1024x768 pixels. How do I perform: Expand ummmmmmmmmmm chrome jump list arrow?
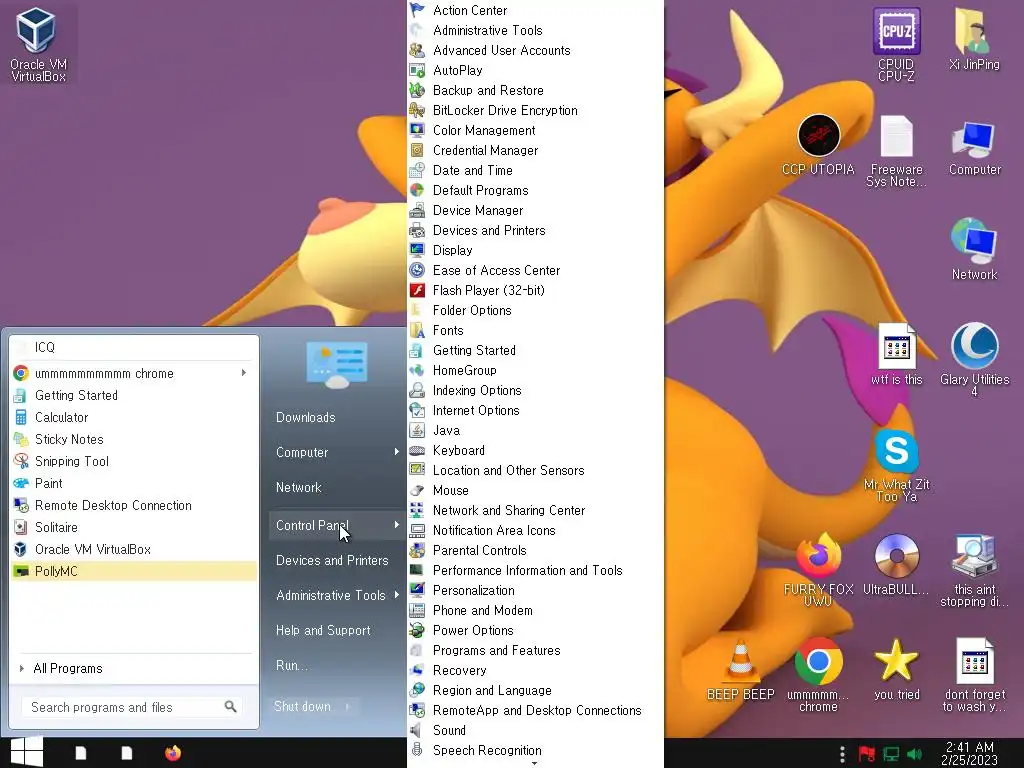pyautogui.click(x=244, y=373)
